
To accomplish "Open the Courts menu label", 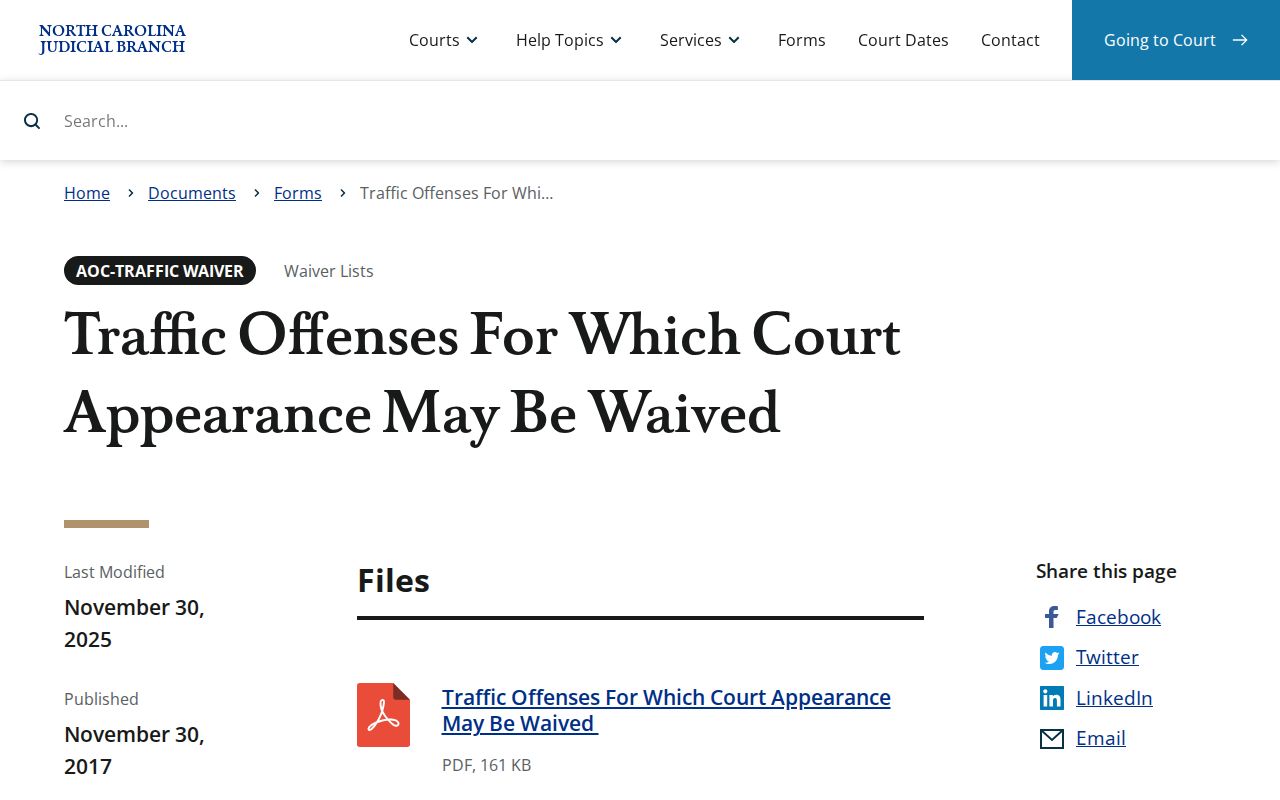I will pyautogui.click(x=434, y=40).
